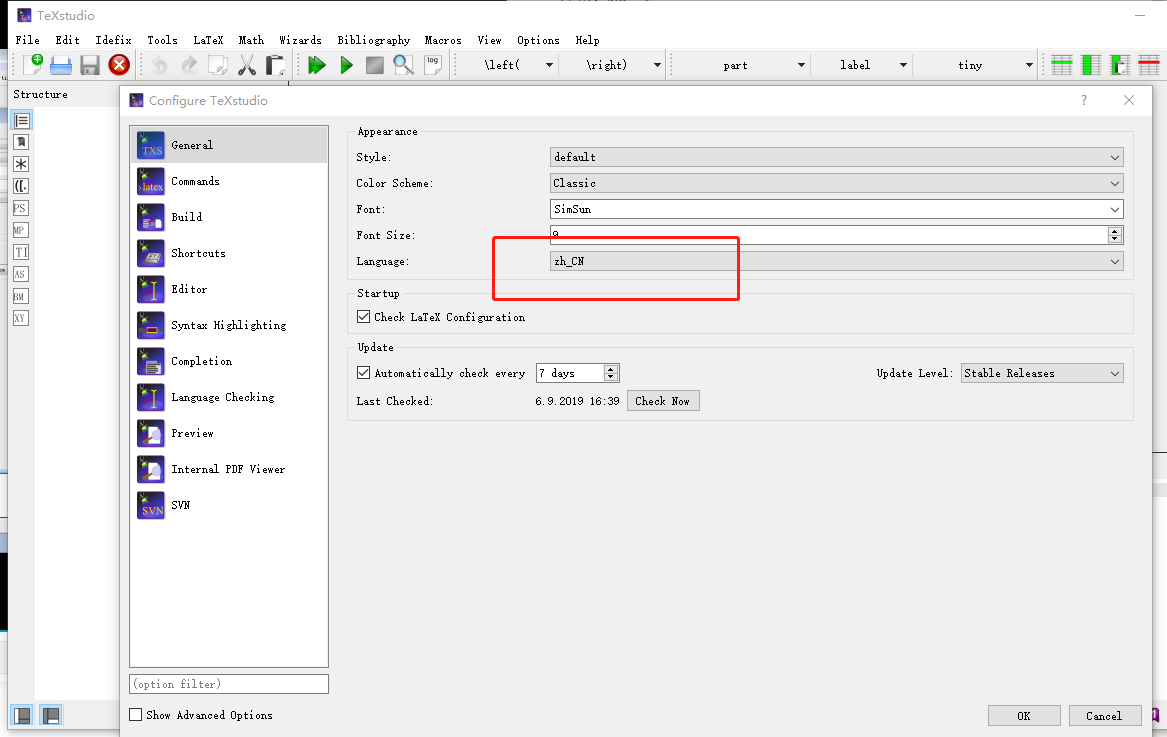
Task: Click the View log icon
Action: coord(433,65)
